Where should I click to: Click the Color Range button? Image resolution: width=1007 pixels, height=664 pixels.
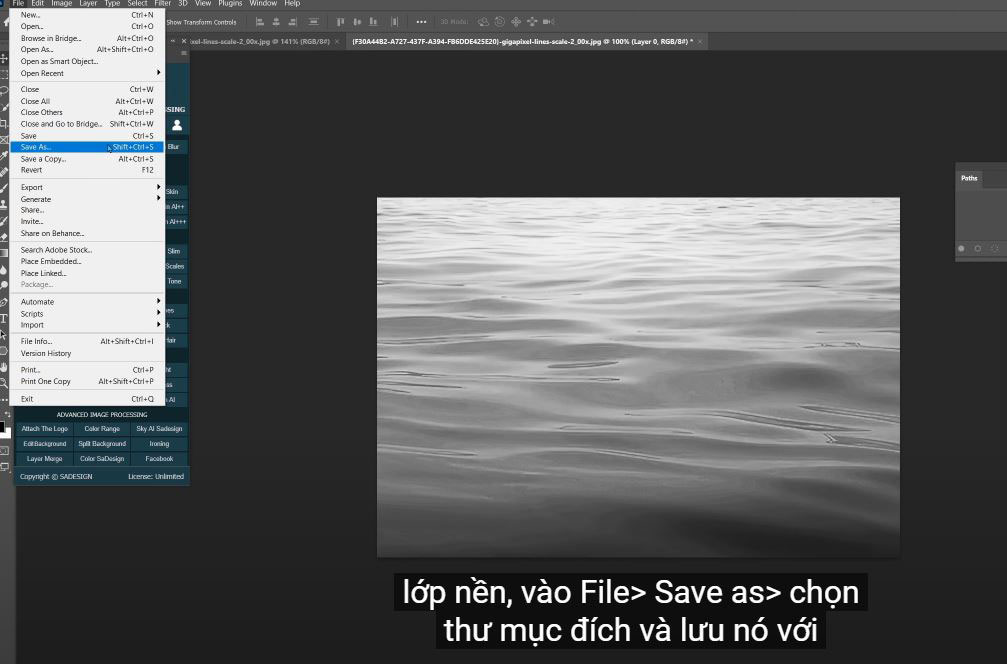point(102,429)
